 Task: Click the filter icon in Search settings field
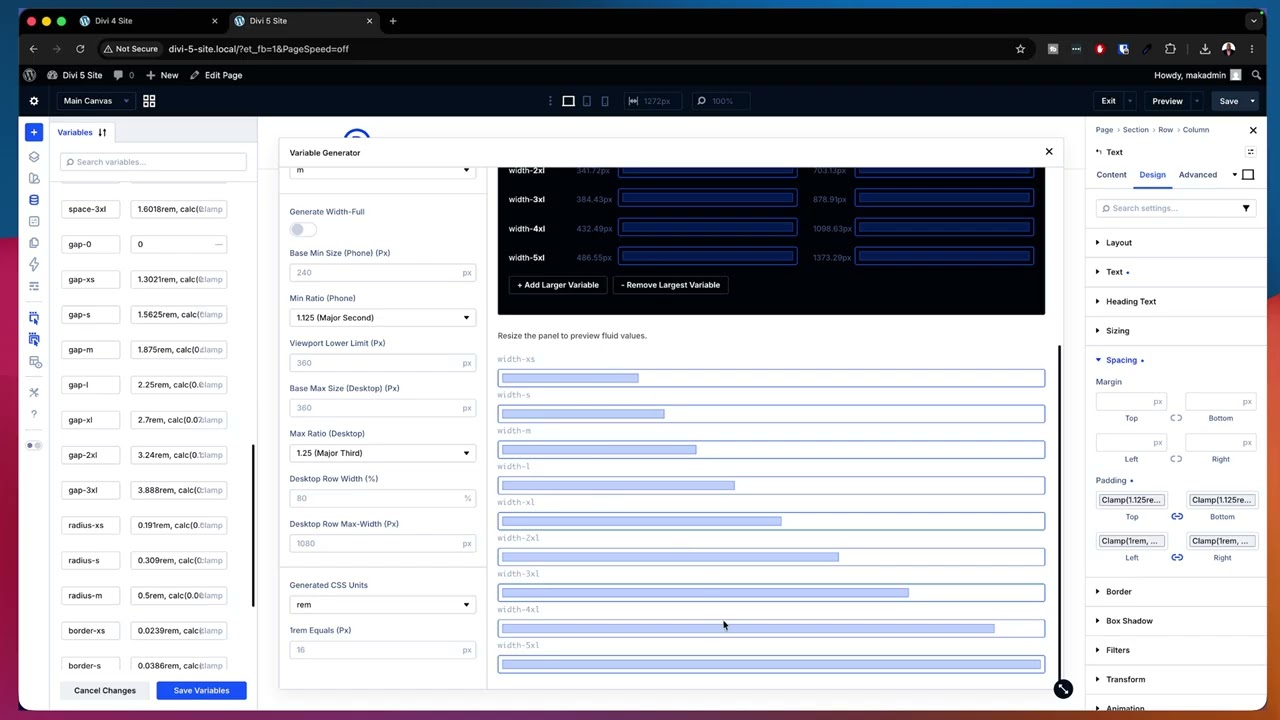click(1246, 208)
